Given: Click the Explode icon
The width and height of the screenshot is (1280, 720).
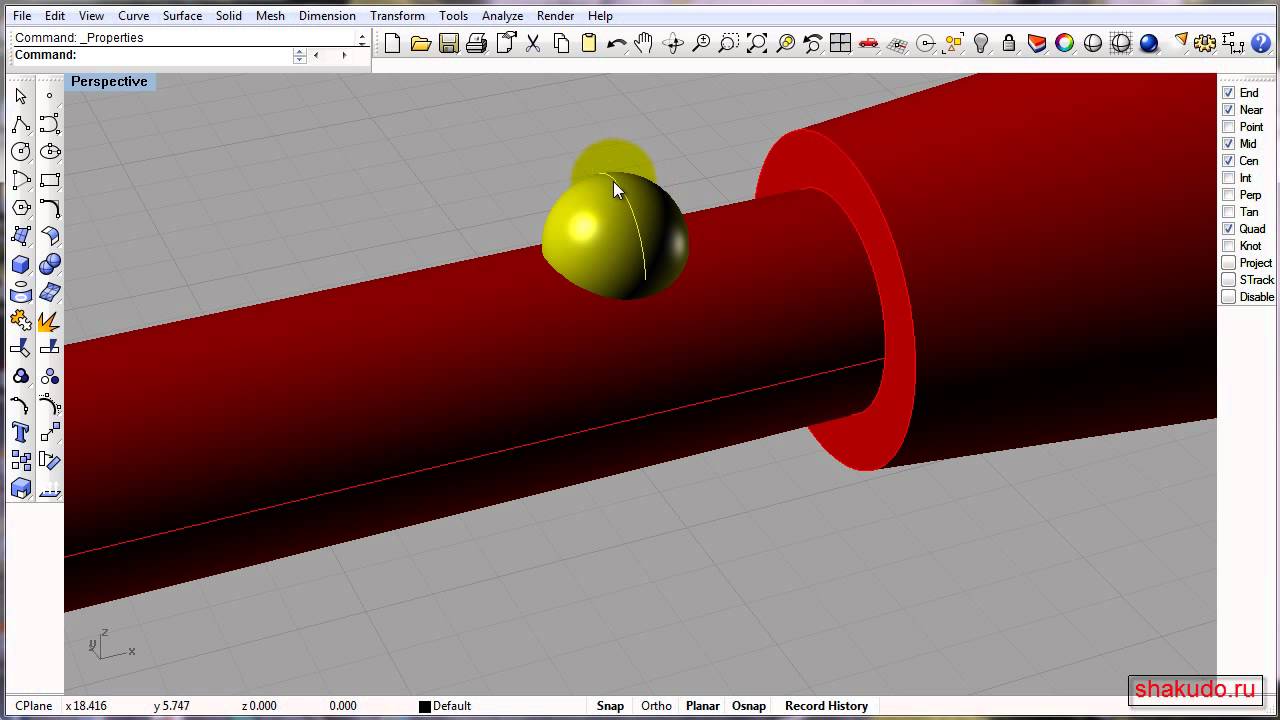Looking at the screenshot, I should pyautogui.click(x=50, y=320).
